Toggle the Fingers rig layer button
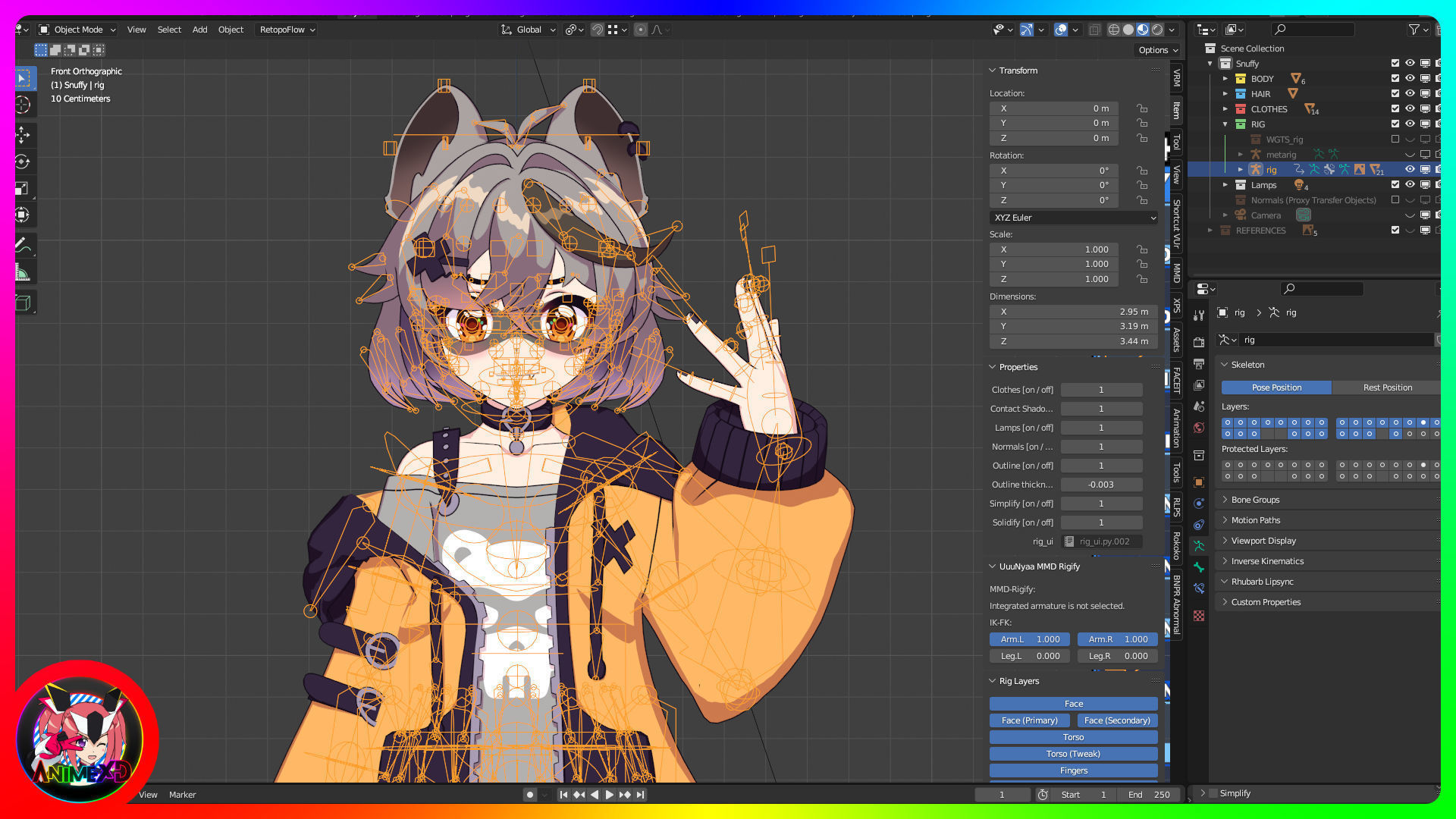 (1073, 770)
